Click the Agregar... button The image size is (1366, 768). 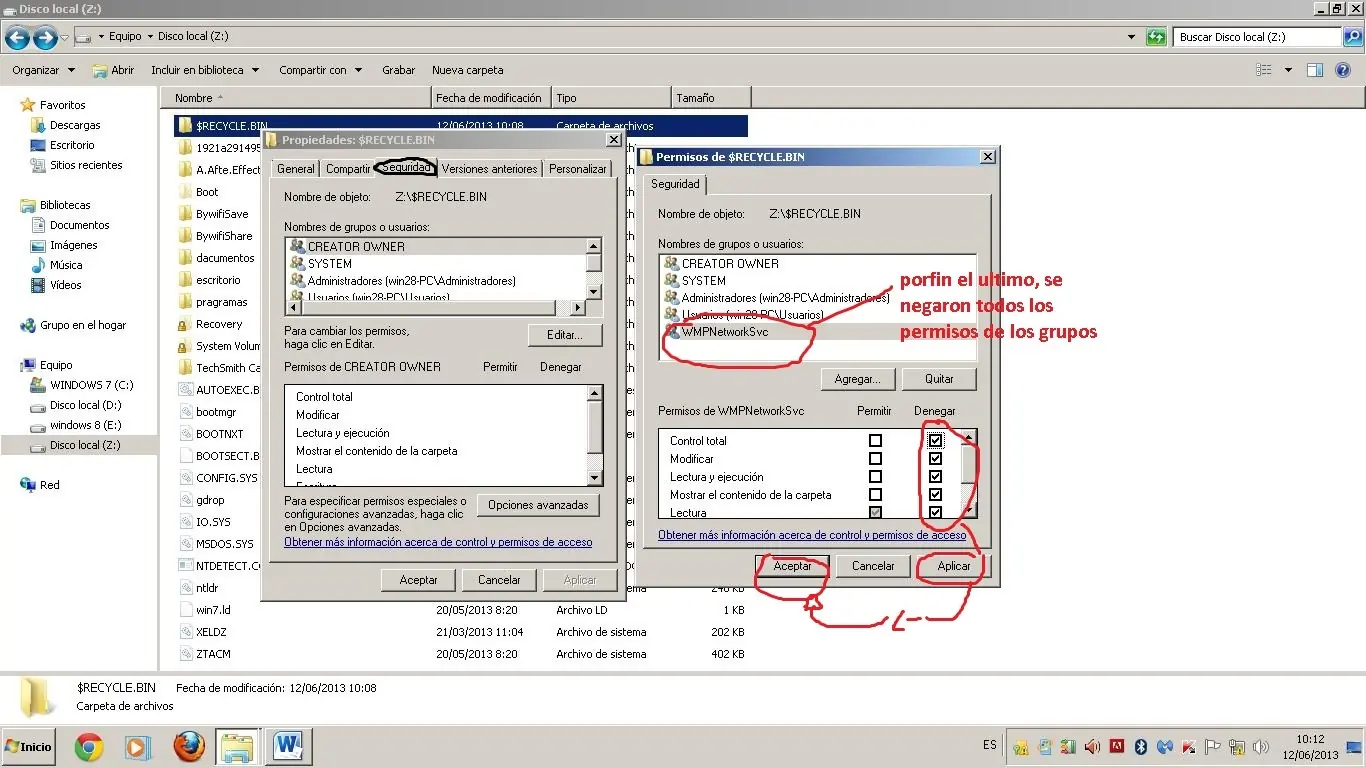coord(857,379)
